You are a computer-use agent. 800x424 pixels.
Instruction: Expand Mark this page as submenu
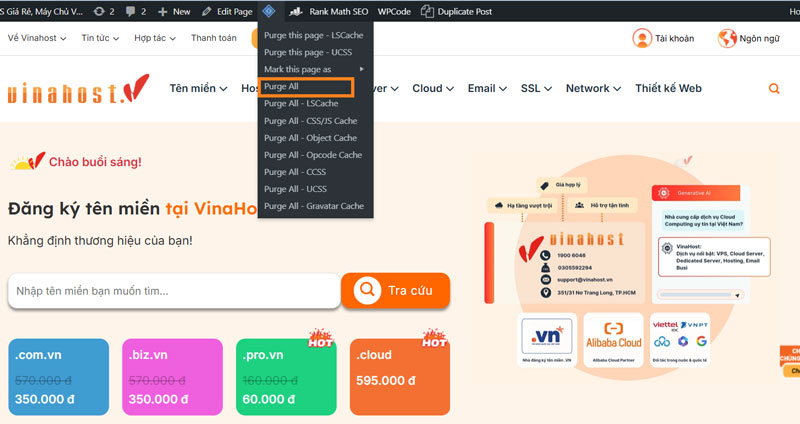(x=315, y=69)
